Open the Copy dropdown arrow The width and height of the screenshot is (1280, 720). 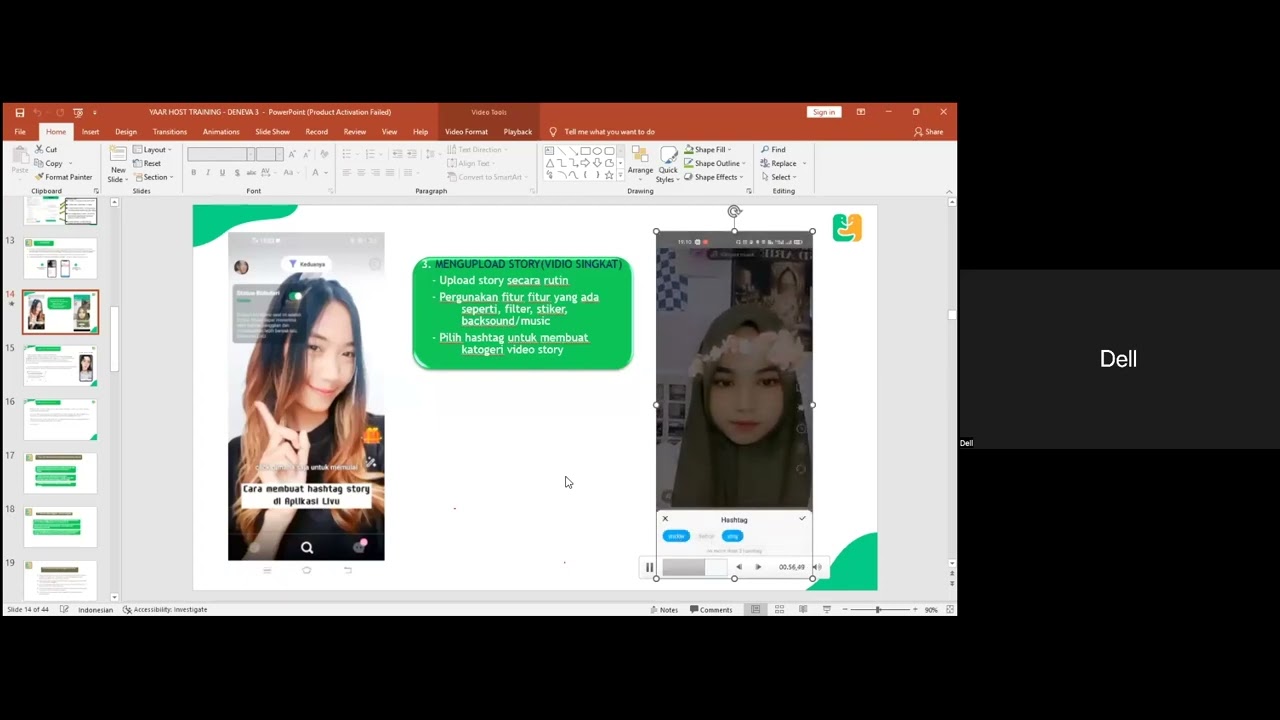click(x=69, y=163)
